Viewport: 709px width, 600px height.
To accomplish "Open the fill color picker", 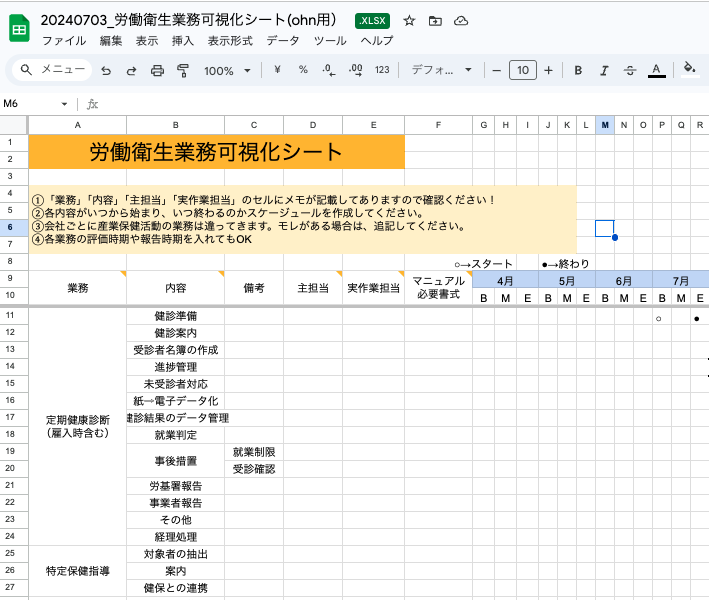I will 690,69.
